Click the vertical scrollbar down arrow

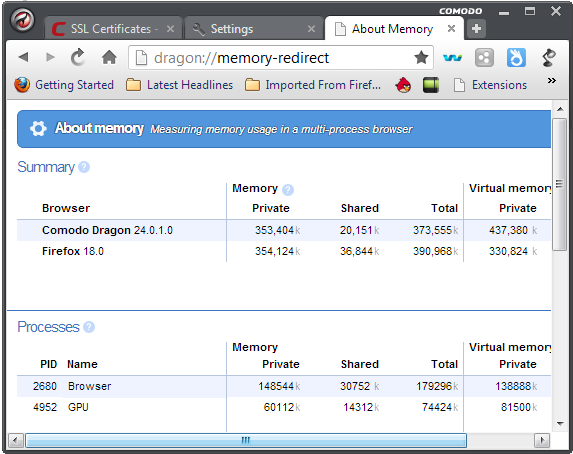click(559, 424)
